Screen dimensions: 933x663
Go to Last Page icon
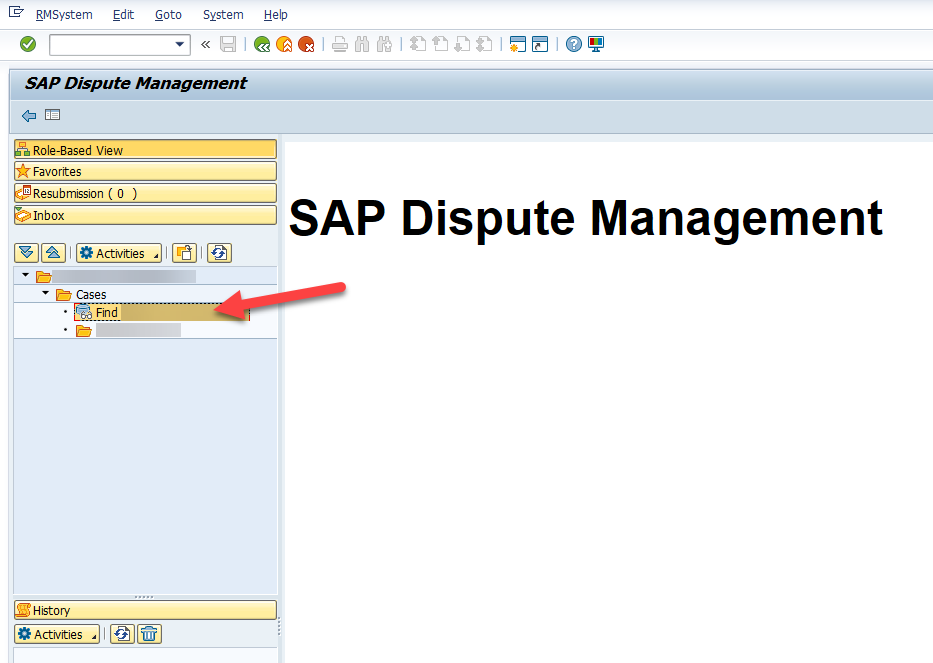click(x=484, y=44)
